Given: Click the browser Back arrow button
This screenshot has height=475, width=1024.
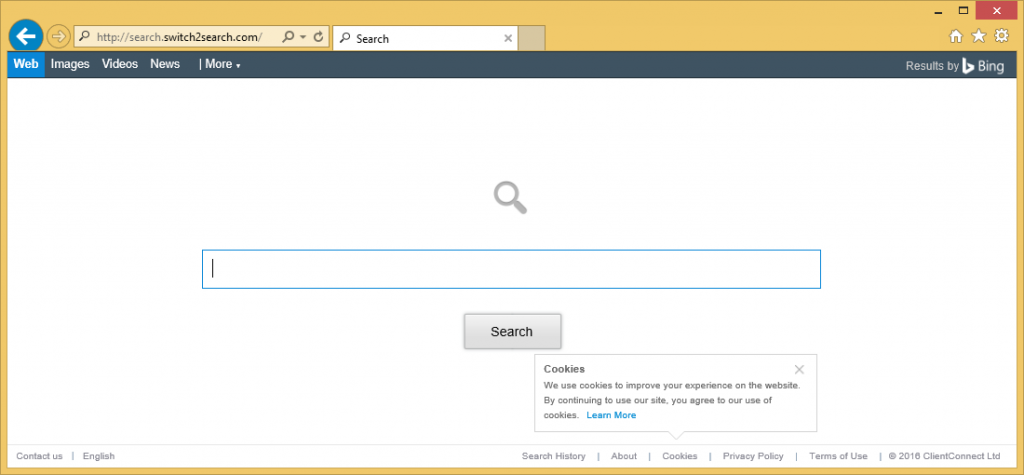Looking at the screenshot, I should point(25,37).
